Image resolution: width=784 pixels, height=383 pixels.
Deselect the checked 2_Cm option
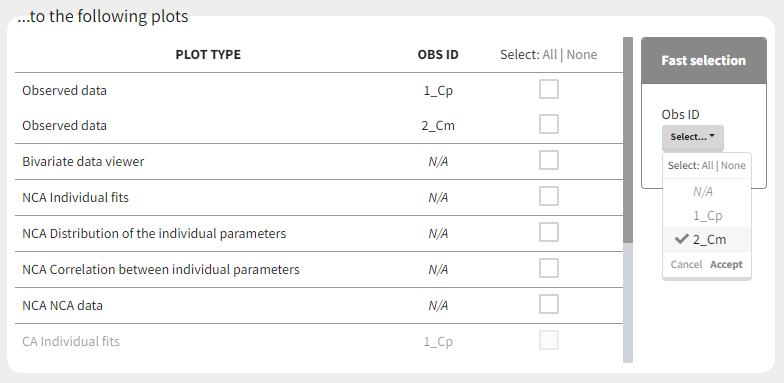point(707,240)
